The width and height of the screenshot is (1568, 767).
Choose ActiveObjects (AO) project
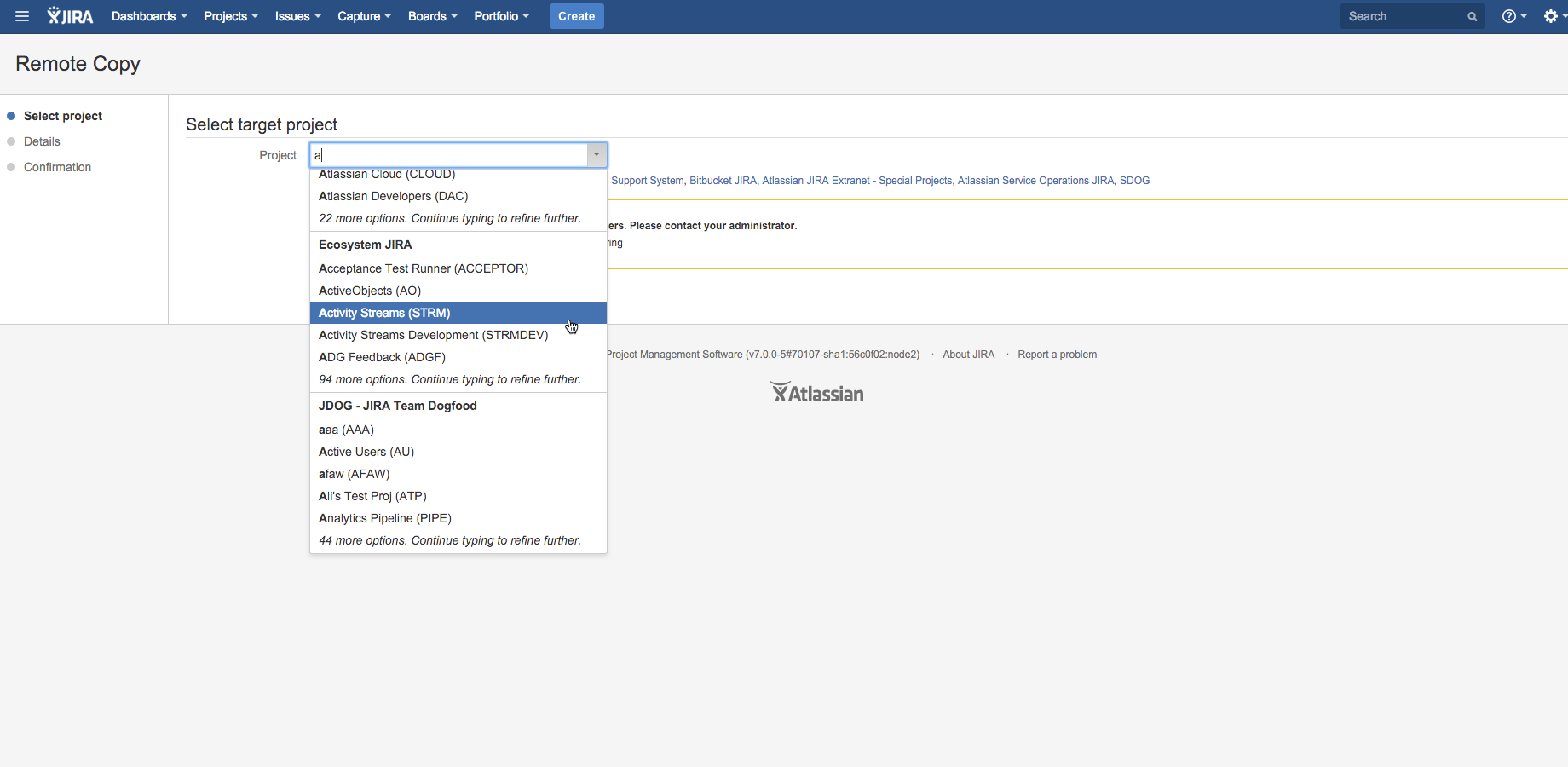point(458,291)
